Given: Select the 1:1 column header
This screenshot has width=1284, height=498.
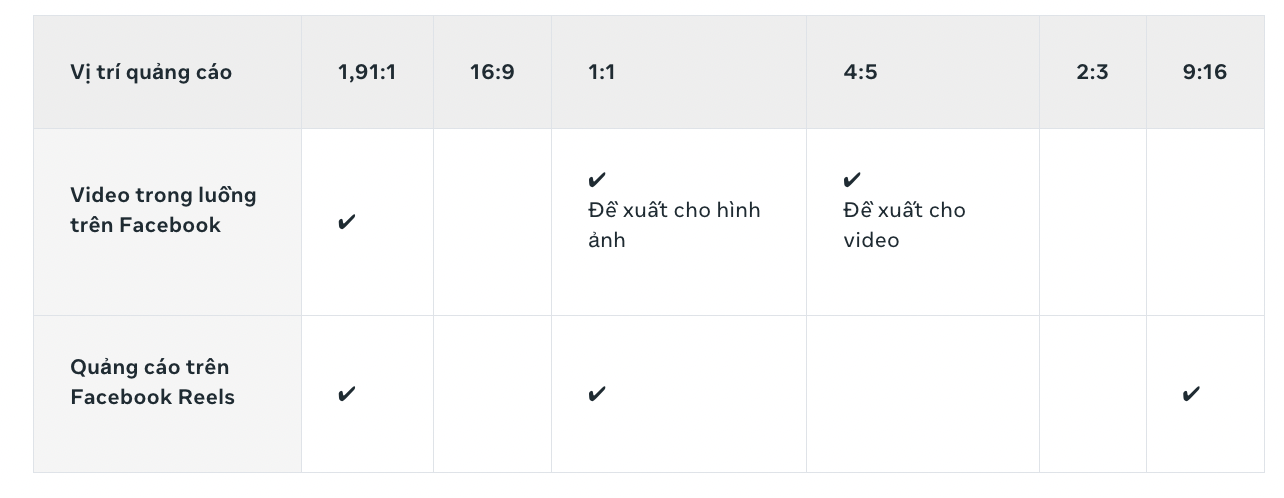Looking at the screenshot, I should (679, 72).
